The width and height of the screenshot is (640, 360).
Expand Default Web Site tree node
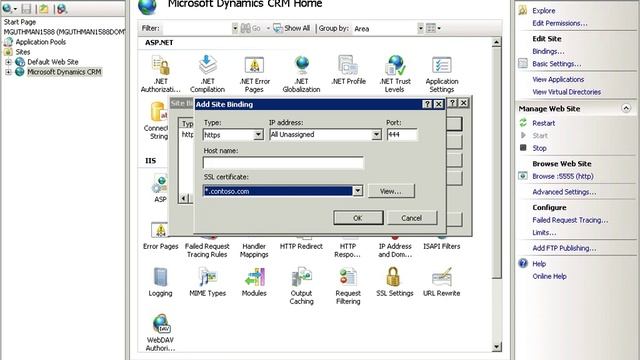[8, 62]
